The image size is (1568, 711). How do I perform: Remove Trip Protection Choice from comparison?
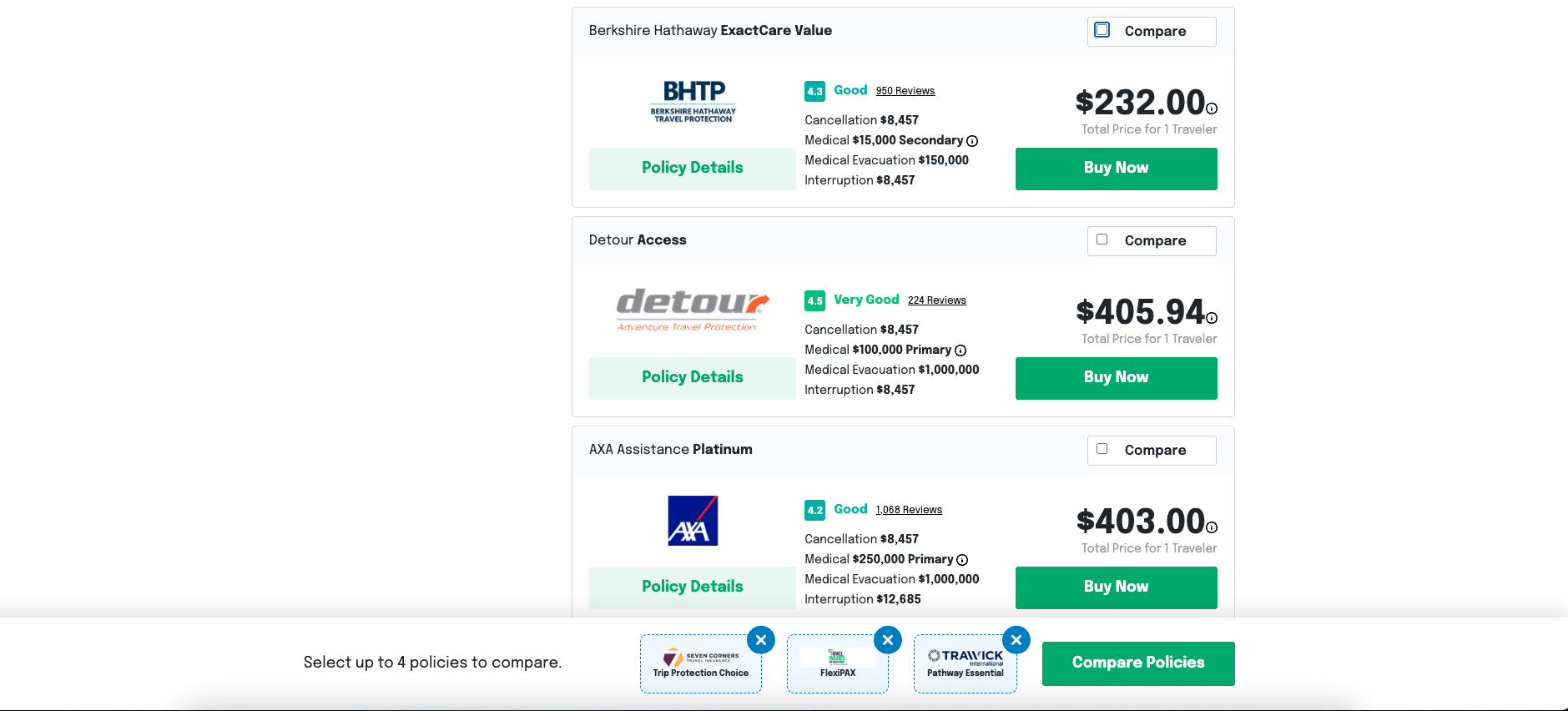761,640
